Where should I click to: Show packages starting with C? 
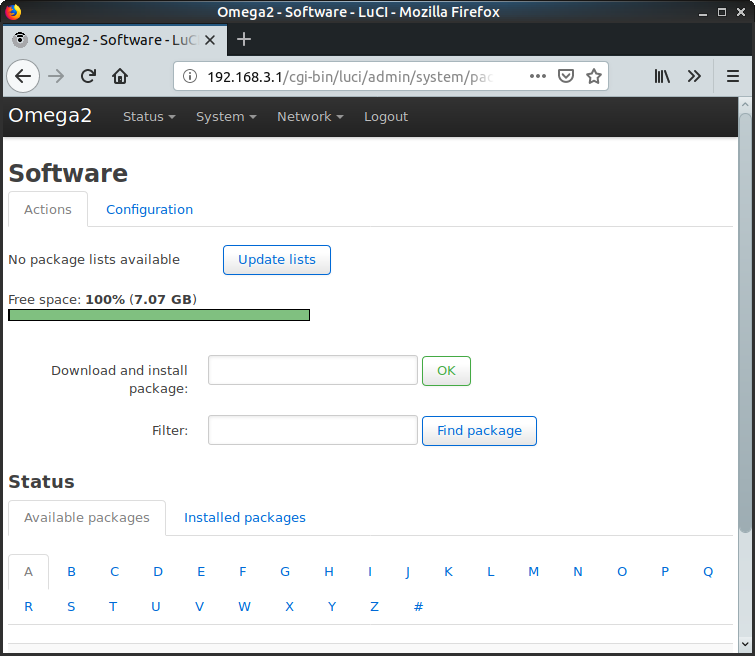(x=115, y=572)
